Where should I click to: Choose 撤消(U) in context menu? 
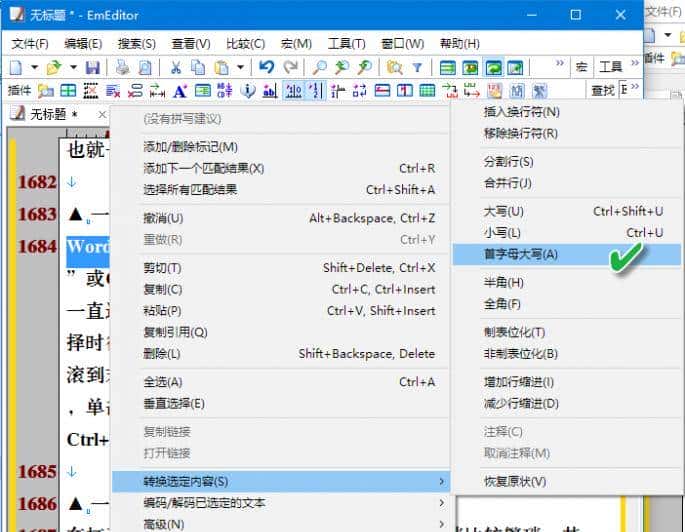[x=280, y=218]
